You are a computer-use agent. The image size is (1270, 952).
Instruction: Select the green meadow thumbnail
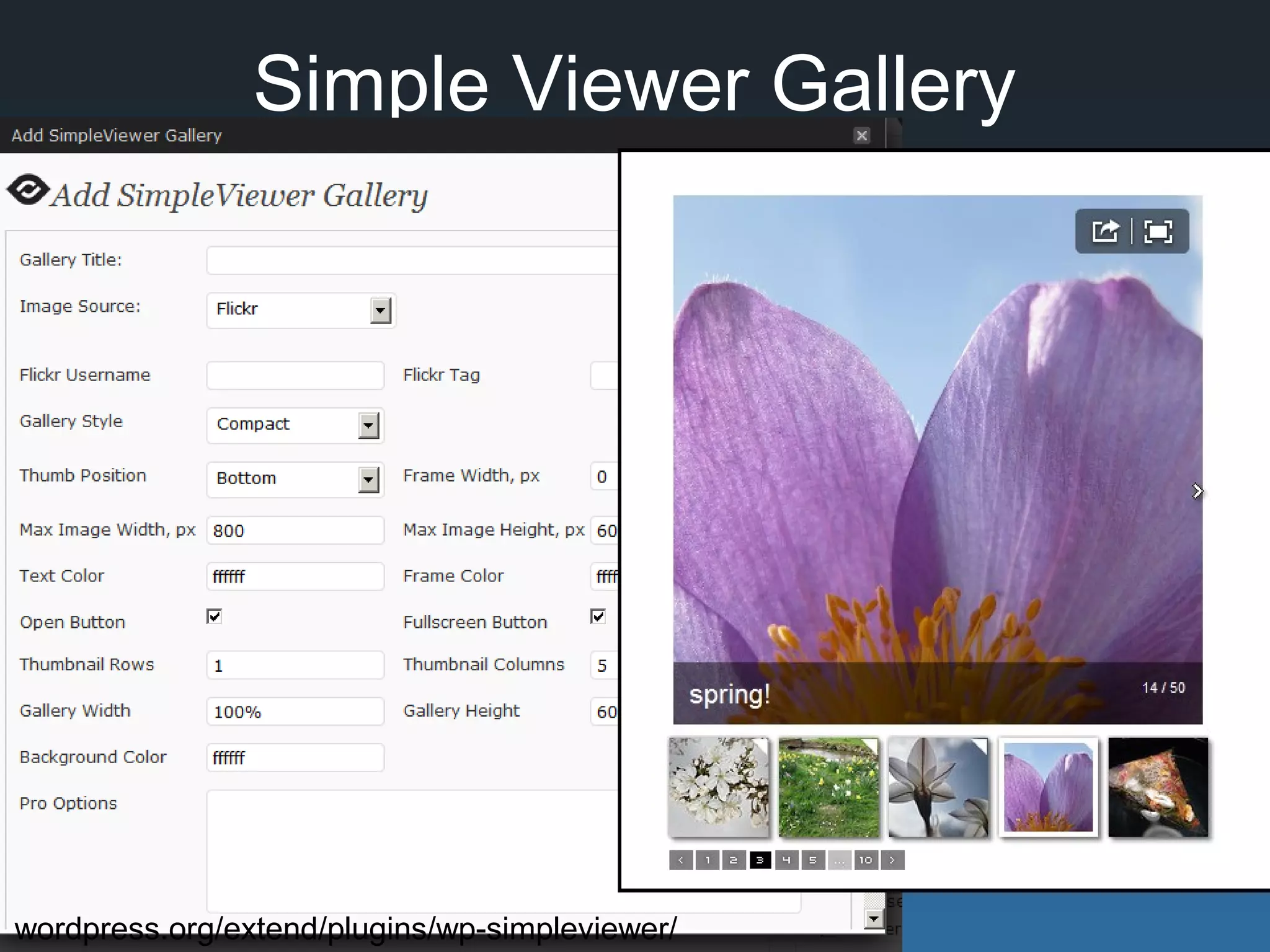[828, 787]
